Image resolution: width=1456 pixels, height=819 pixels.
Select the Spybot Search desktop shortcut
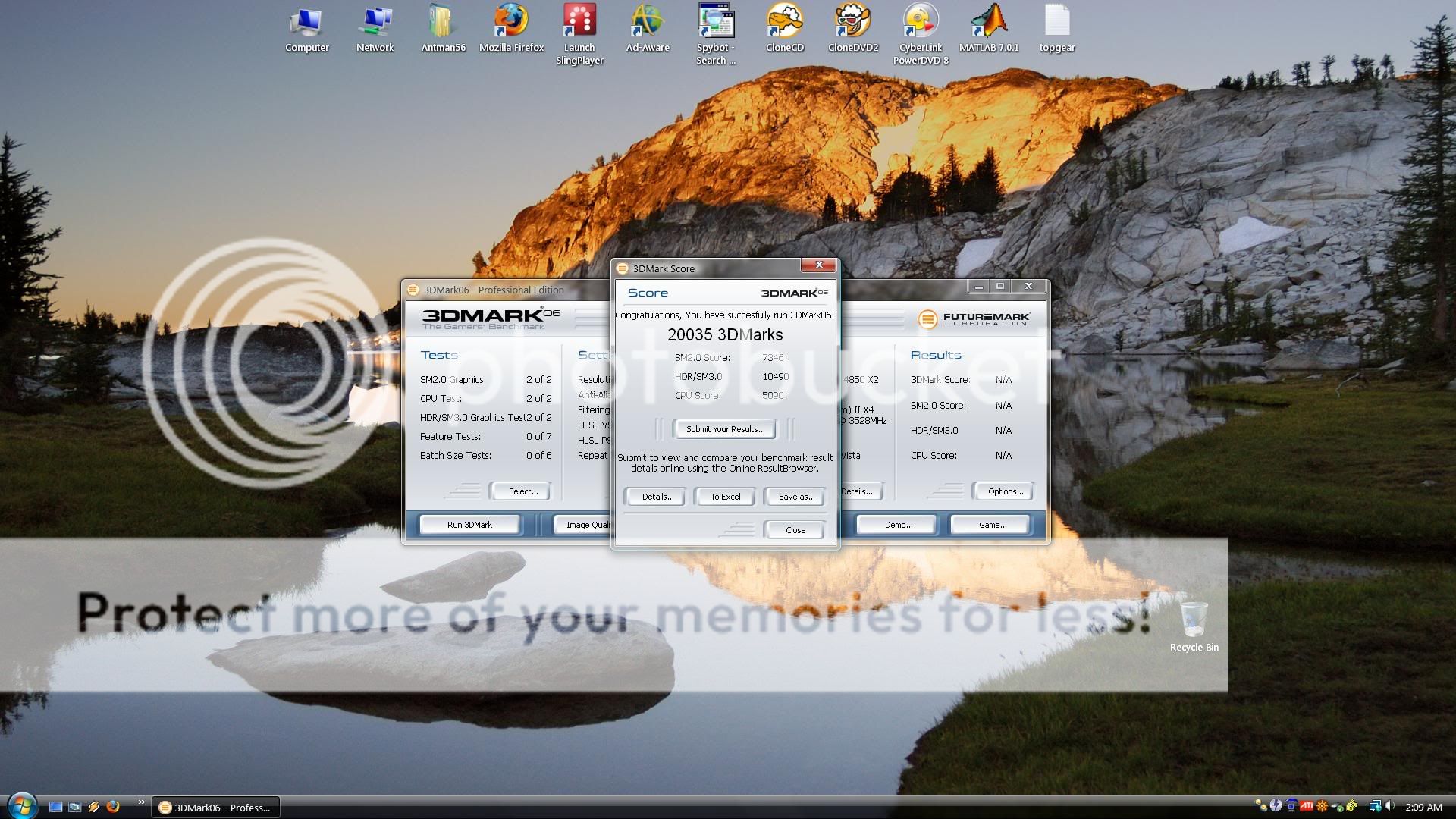click(716, 35)
